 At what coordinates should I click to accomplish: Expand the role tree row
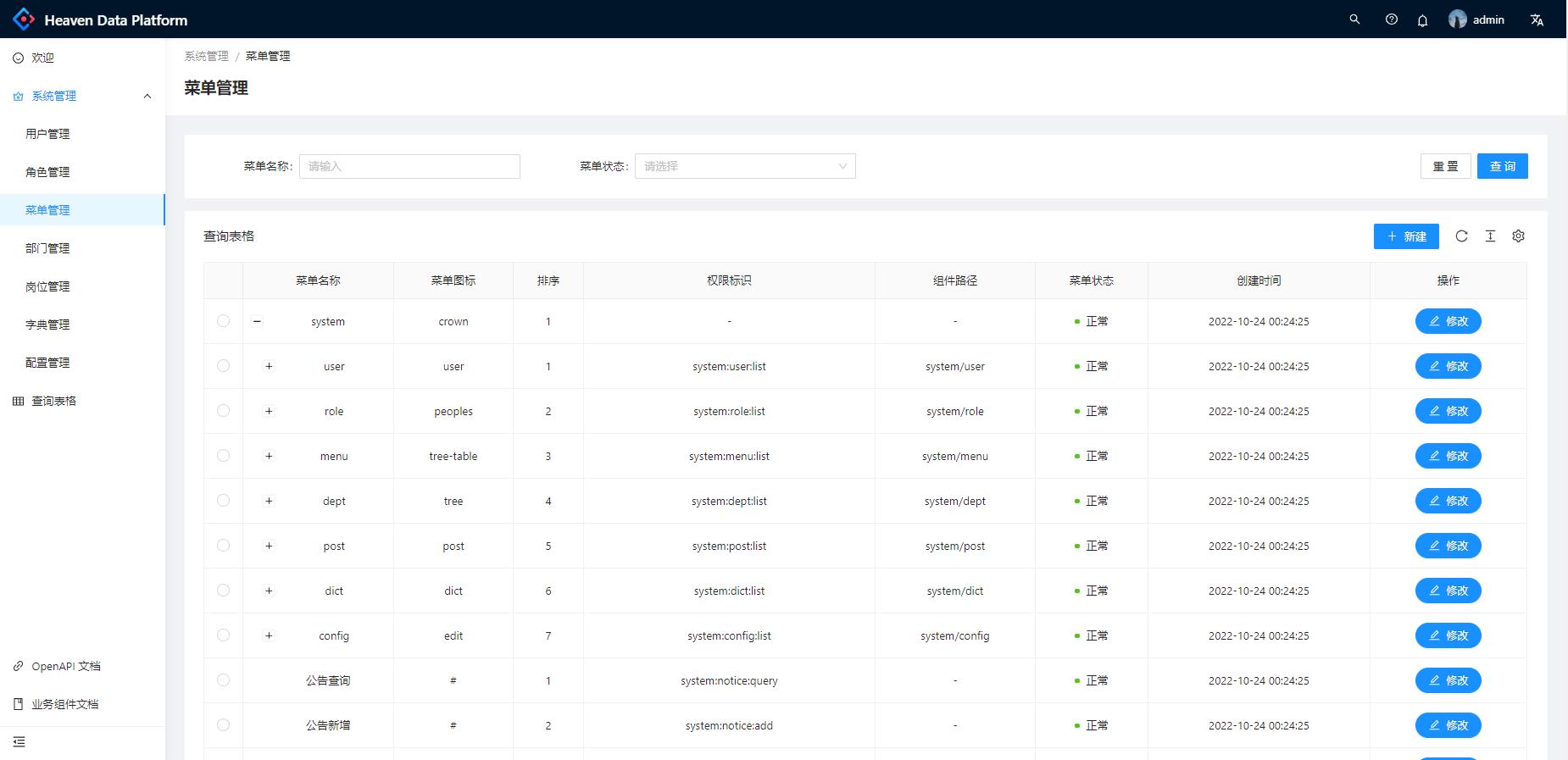(x=269, y=411)
